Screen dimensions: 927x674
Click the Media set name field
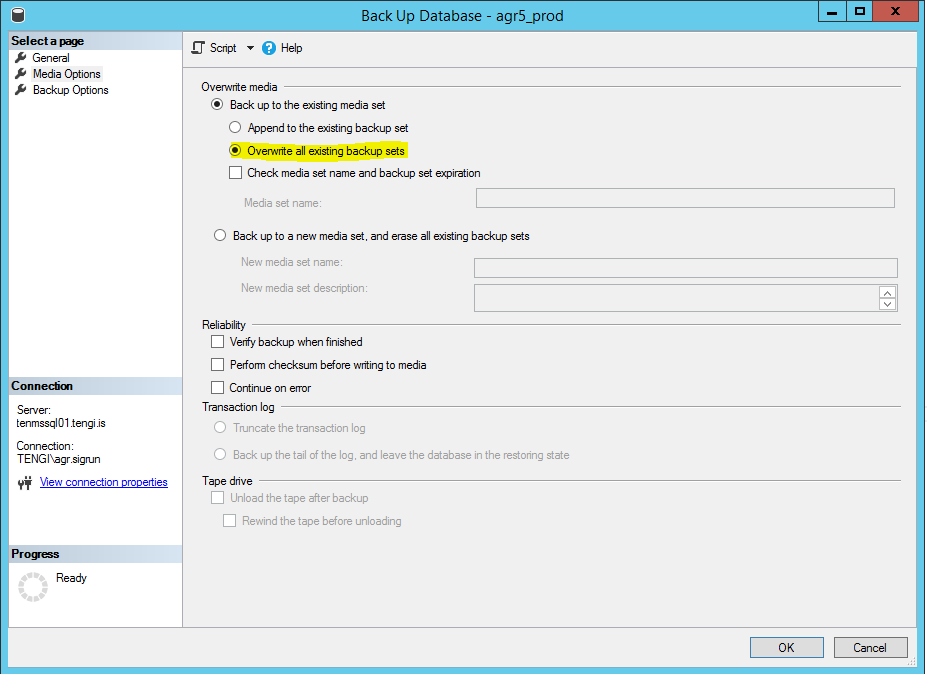click(x=685, y=198)
